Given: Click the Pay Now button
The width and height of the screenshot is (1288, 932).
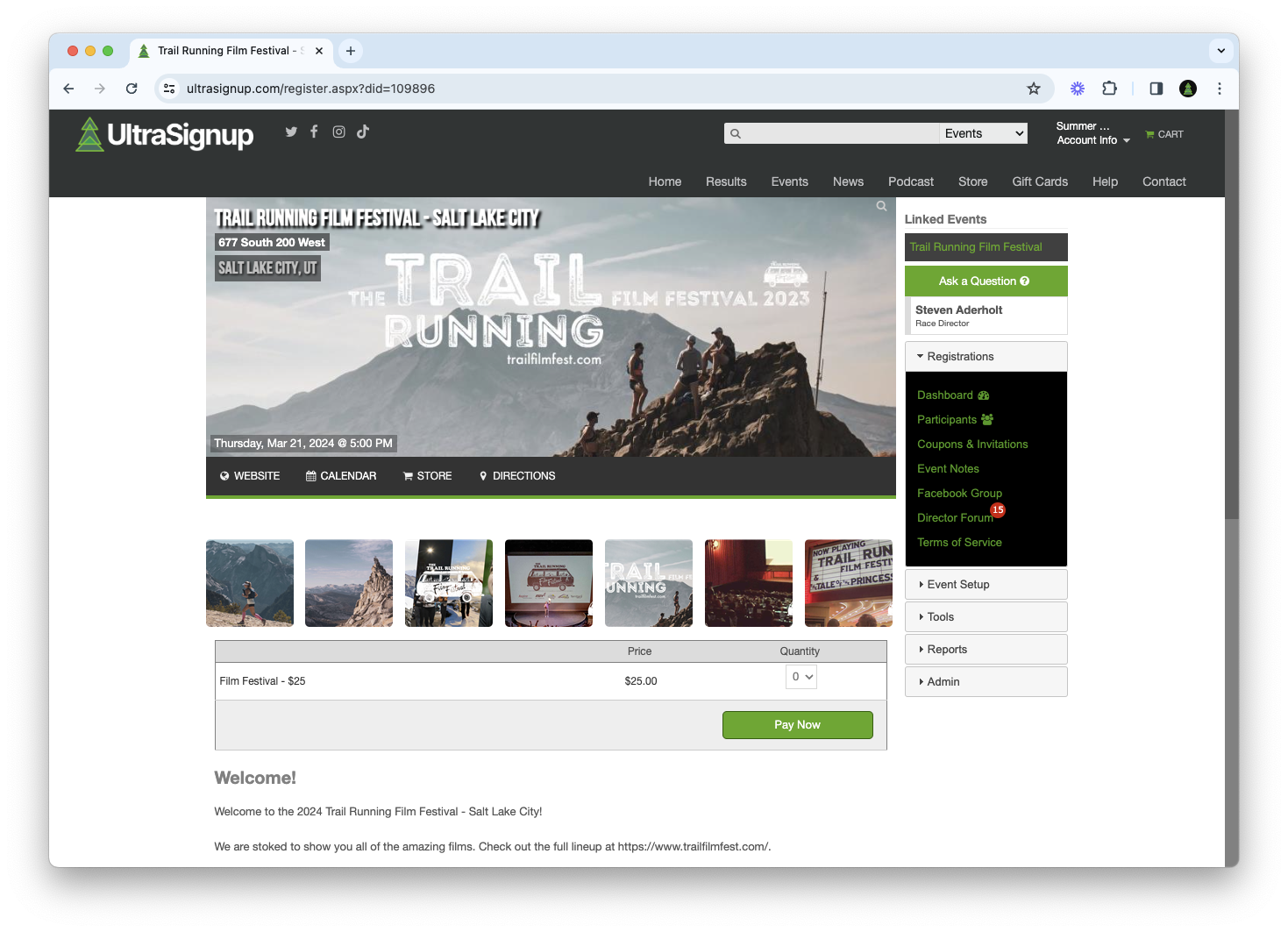Looking at the screenshot, I should [797, 725].
